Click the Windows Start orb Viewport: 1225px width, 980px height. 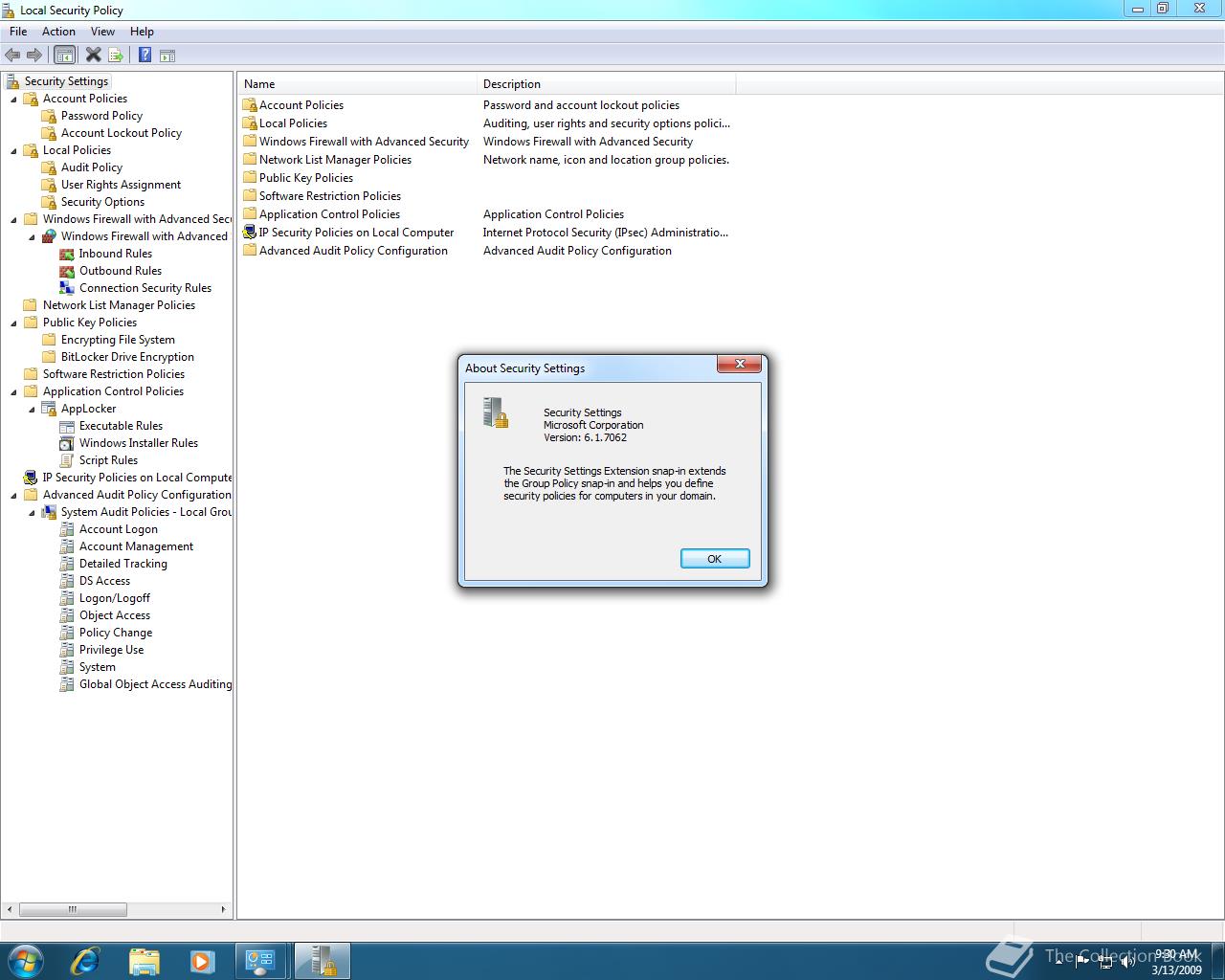[x=25, y=961]
